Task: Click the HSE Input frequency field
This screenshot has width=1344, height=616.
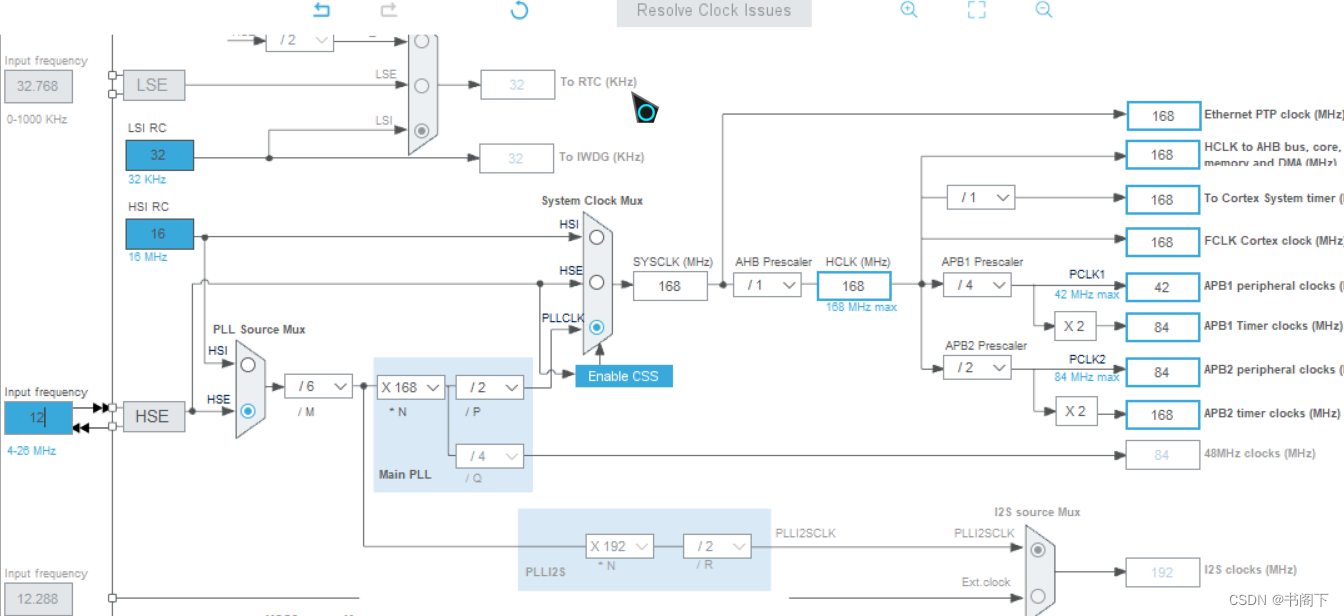Action: click(x=37, y=417)
